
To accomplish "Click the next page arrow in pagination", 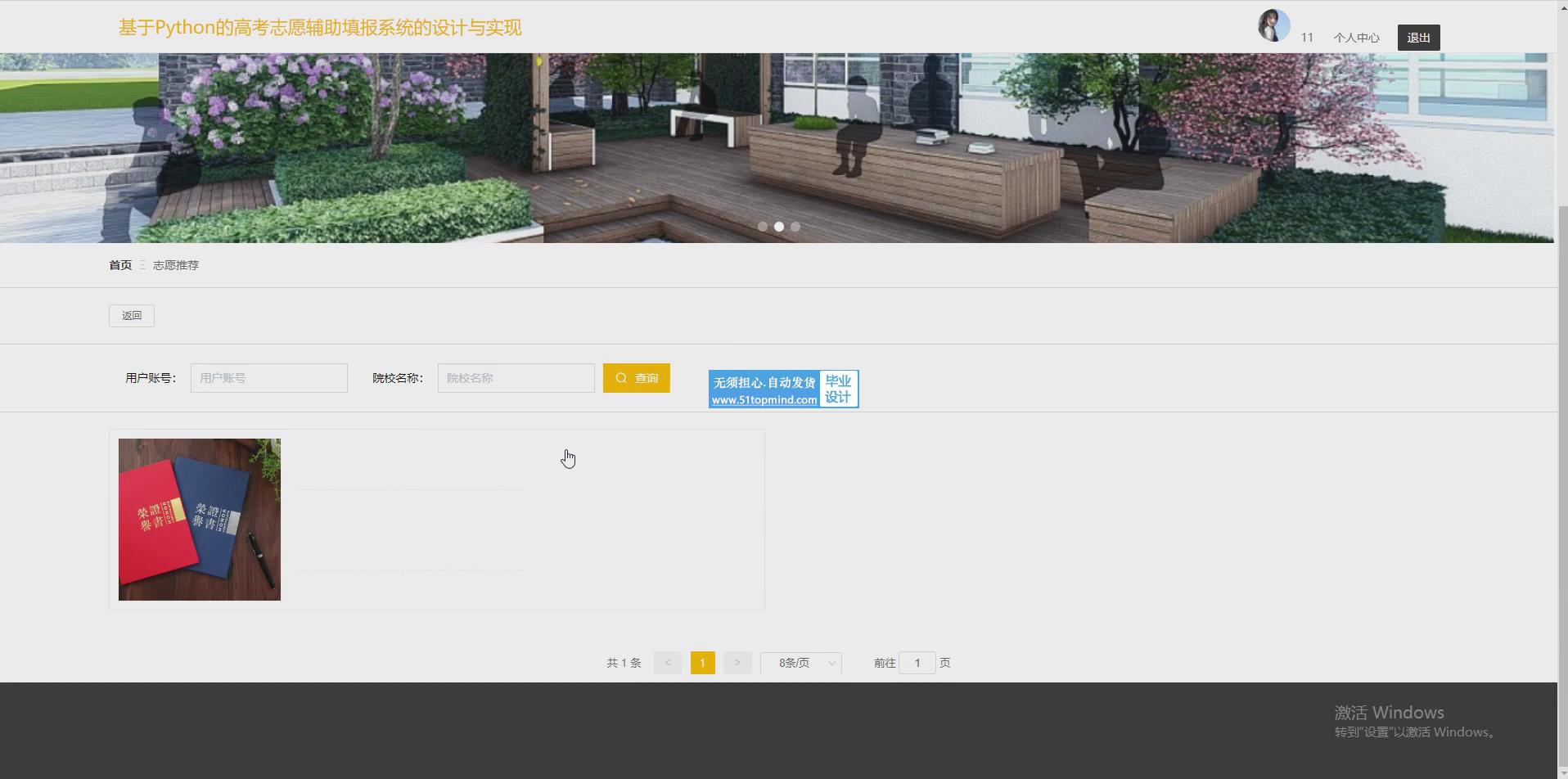I will click(737, 663).
